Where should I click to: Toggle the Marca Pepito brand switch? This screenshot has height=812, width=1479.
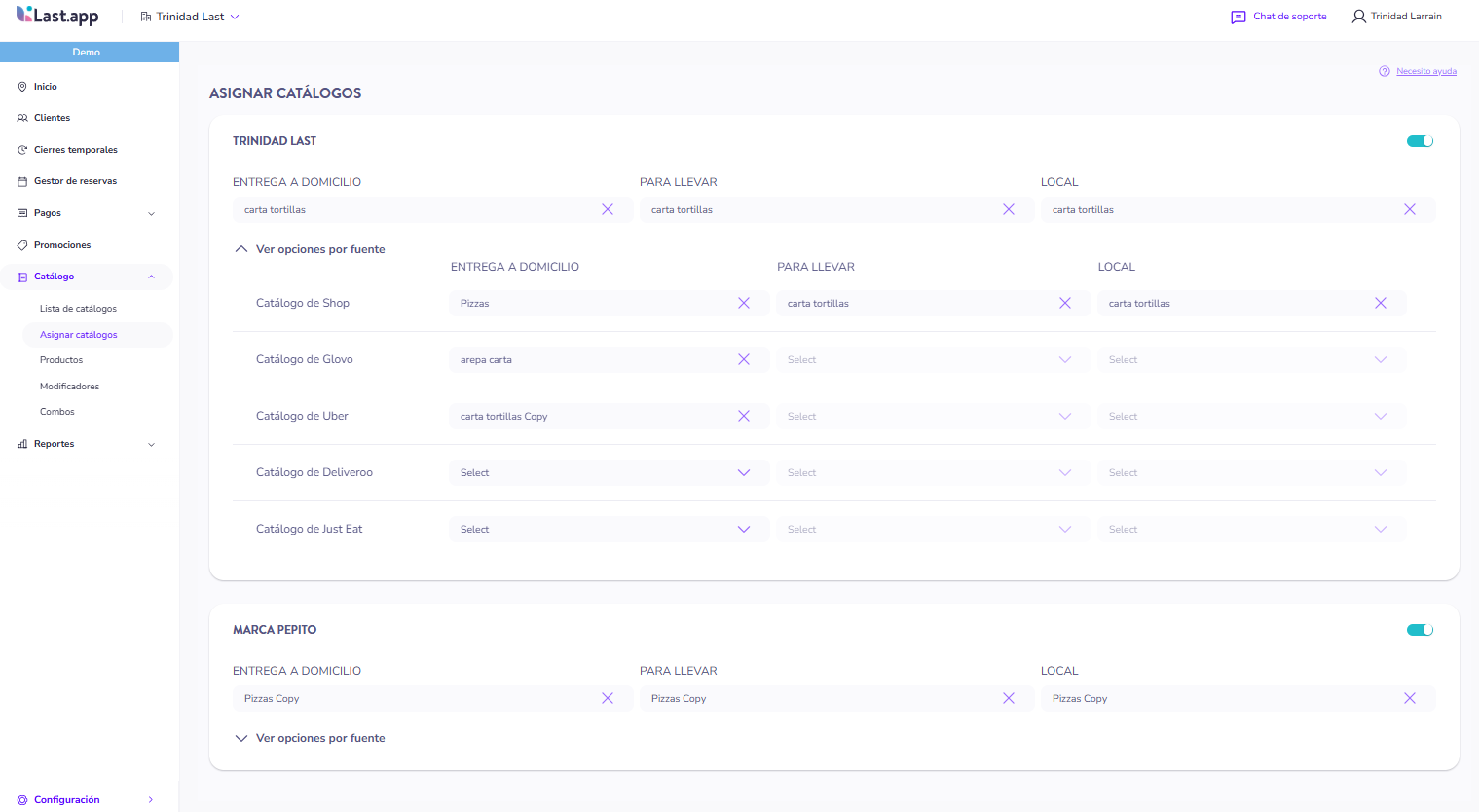tap(1420, 630)
